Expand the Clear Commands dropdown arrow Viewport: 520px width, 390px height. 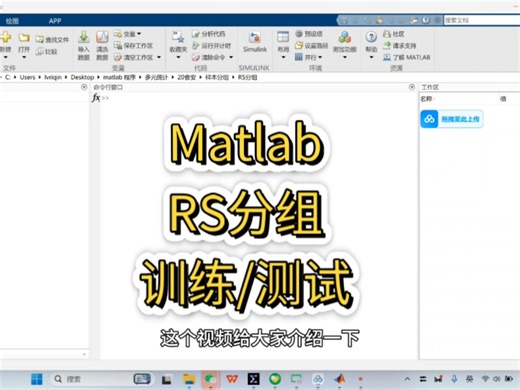tap(231, 57)
